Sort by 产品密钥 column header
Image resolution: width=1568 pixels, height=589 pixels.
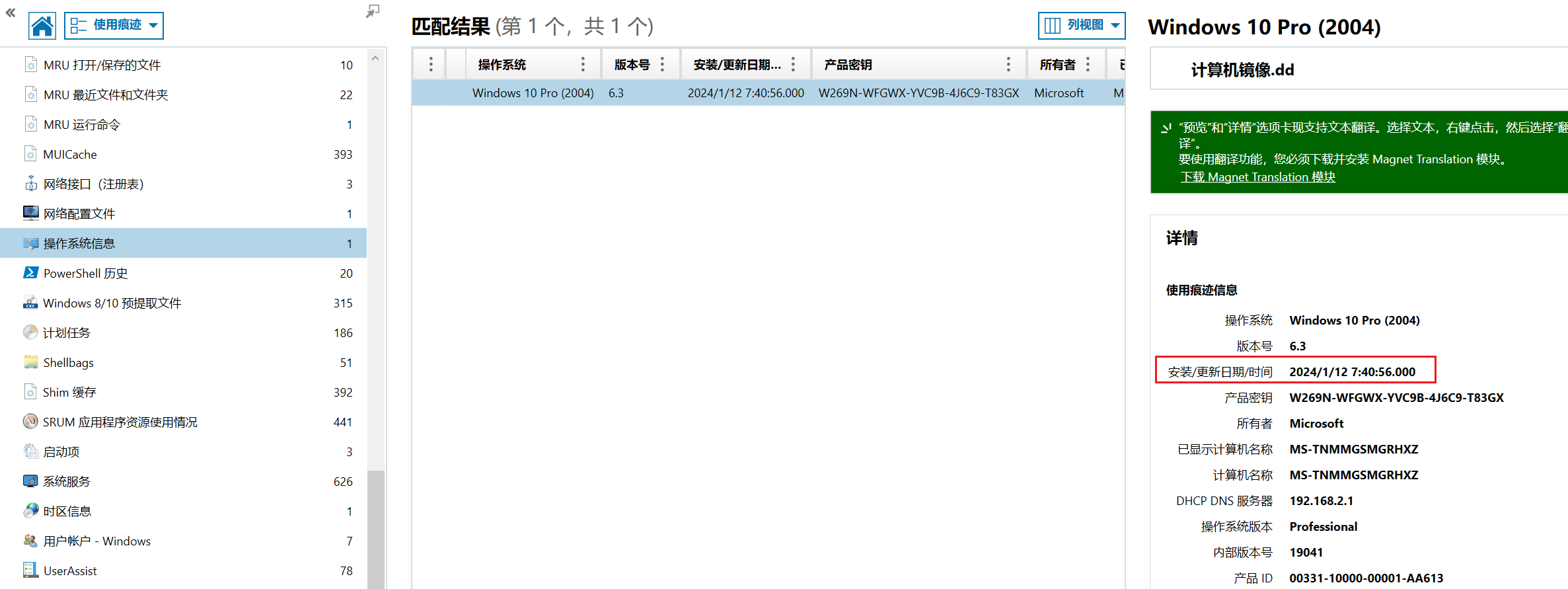(x=848, y=65)
